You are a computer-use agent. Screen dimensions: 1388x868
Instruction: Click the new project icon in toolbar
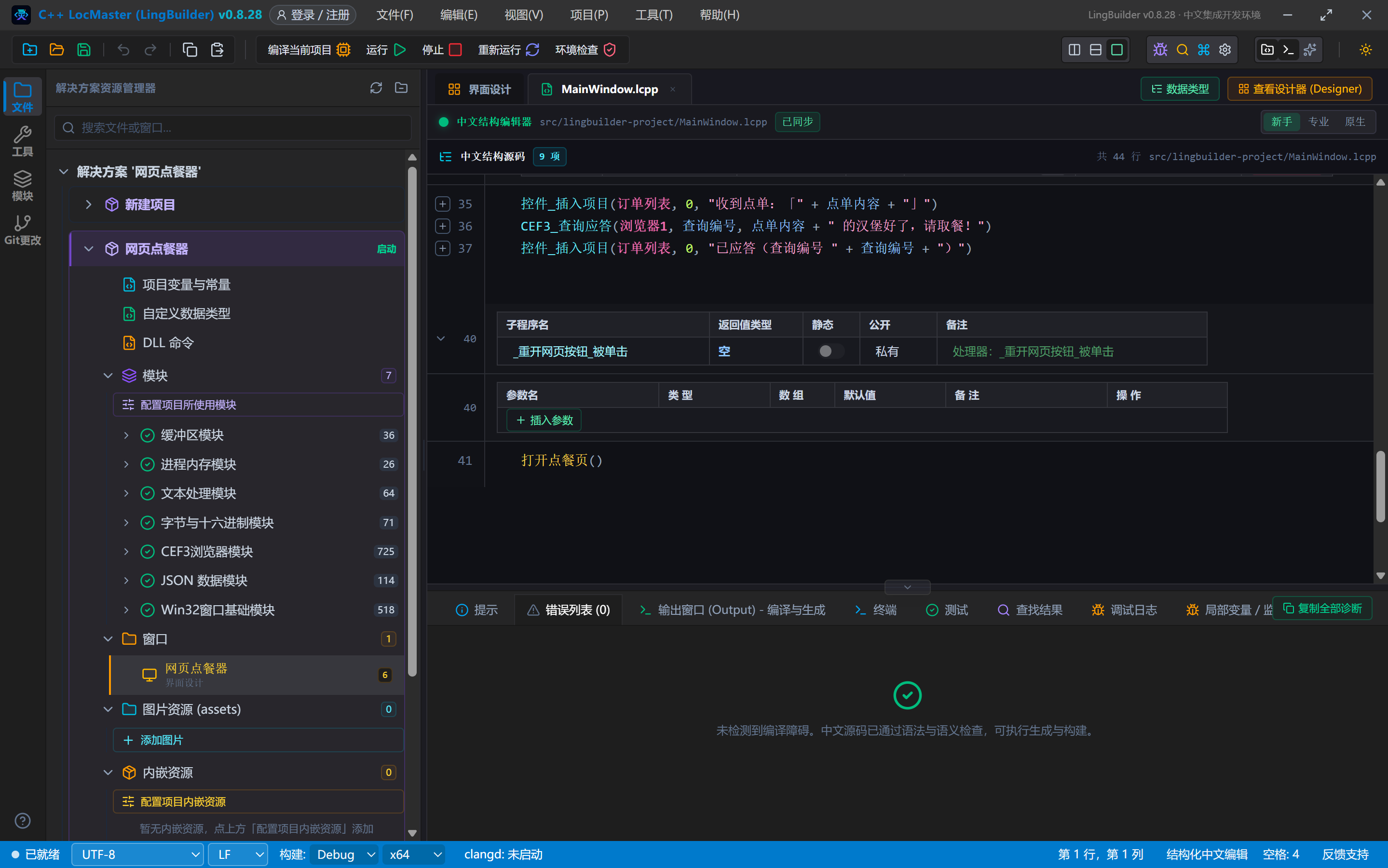click(x=30, y=50)
